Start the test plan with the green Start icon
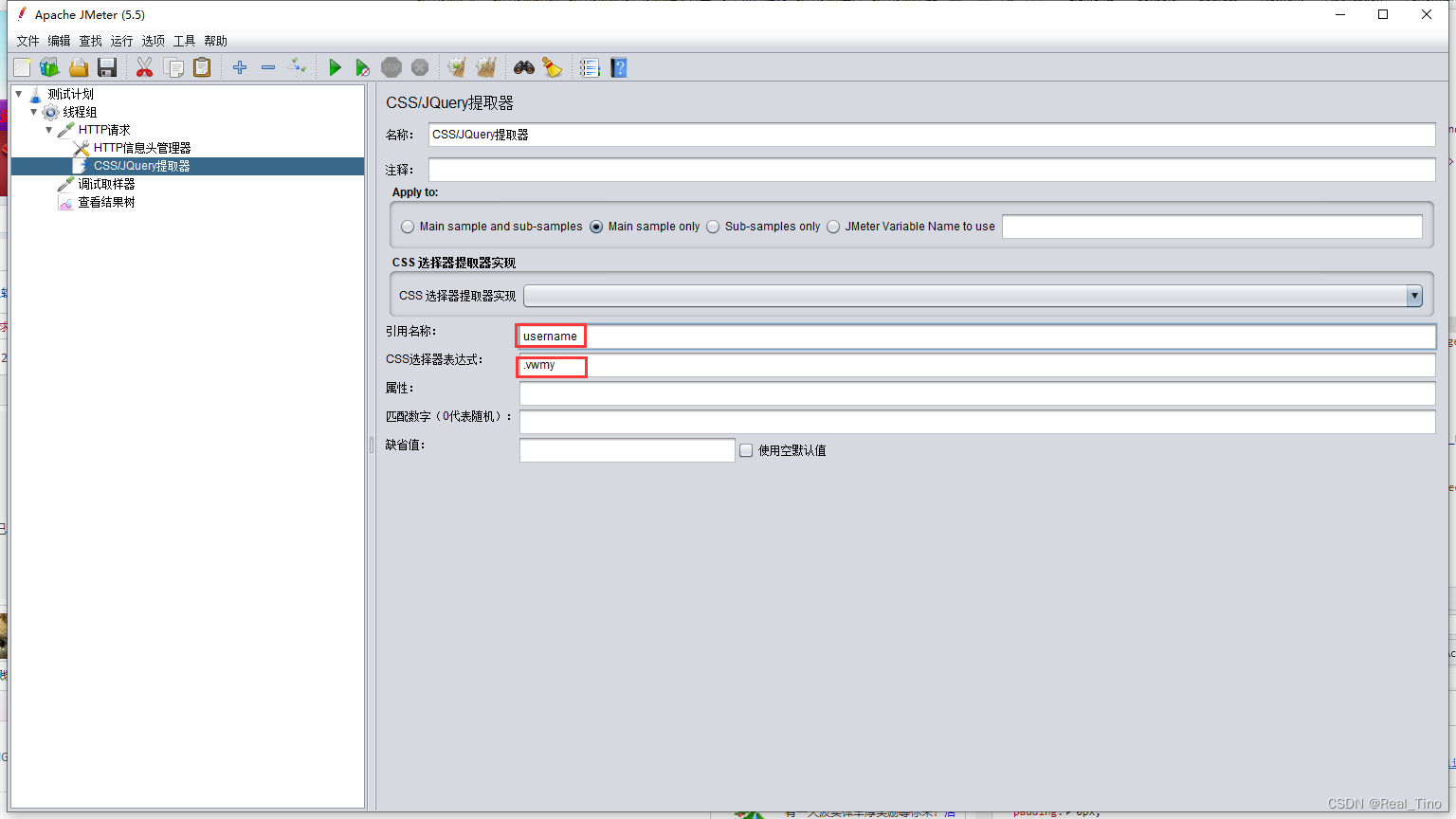Image resolution: width=1456 pixels, height=819 pixels. pos(335,66)
